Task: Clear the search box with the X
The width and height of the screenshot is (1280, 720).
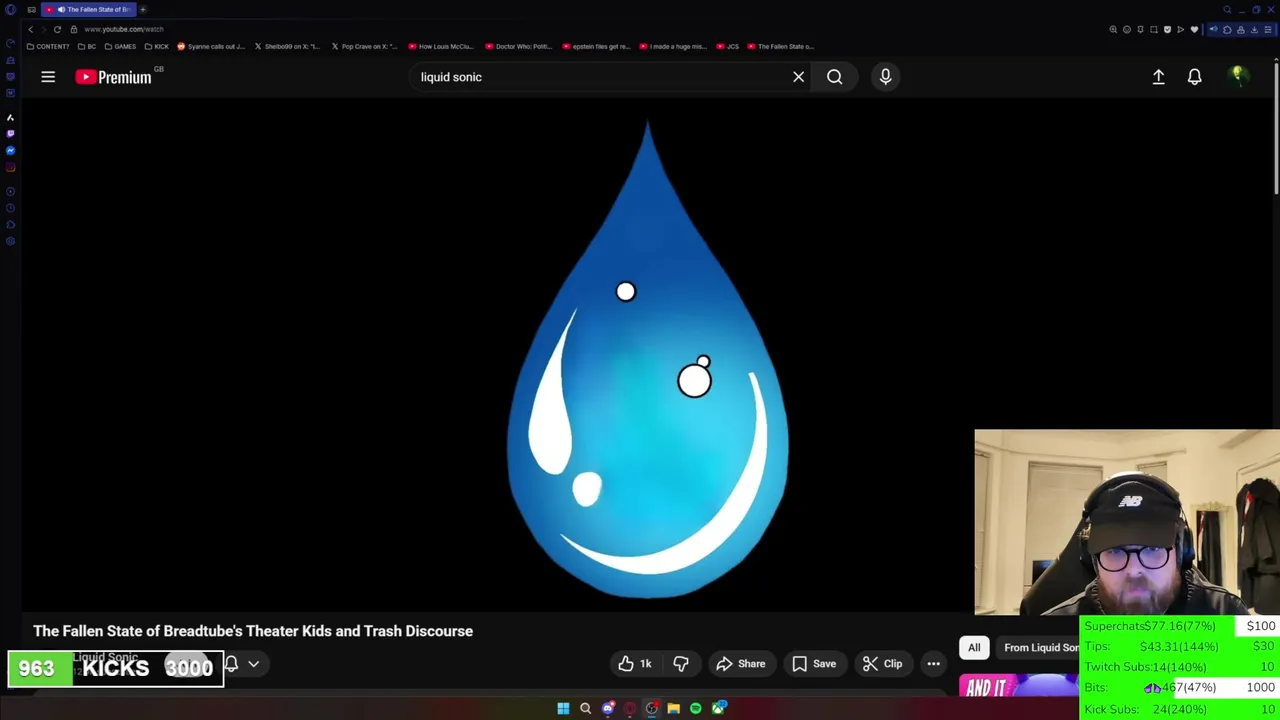Action: (798, 77)
